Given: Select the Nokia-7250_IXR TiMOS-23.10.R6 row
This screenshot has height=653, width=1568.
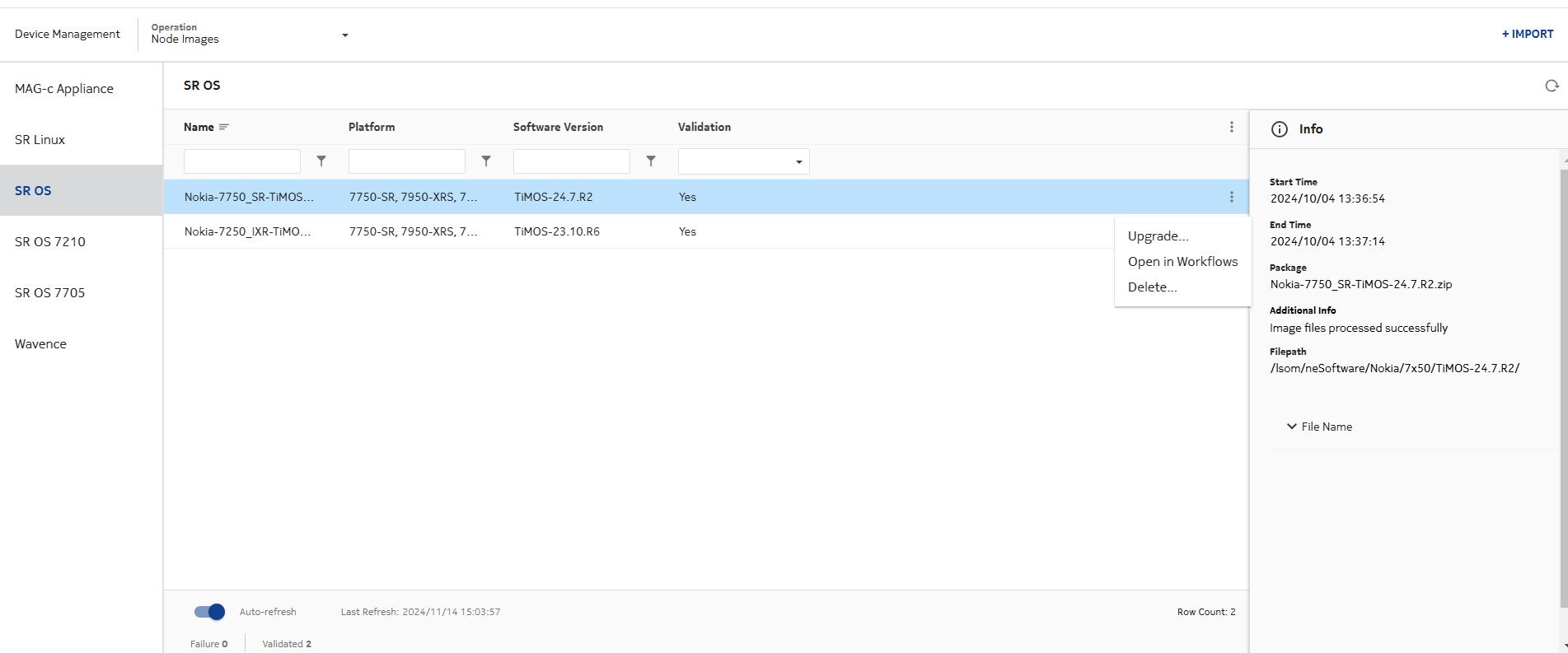Looking at the screenshot, I should pyautogui.click(x=556, y=231).
